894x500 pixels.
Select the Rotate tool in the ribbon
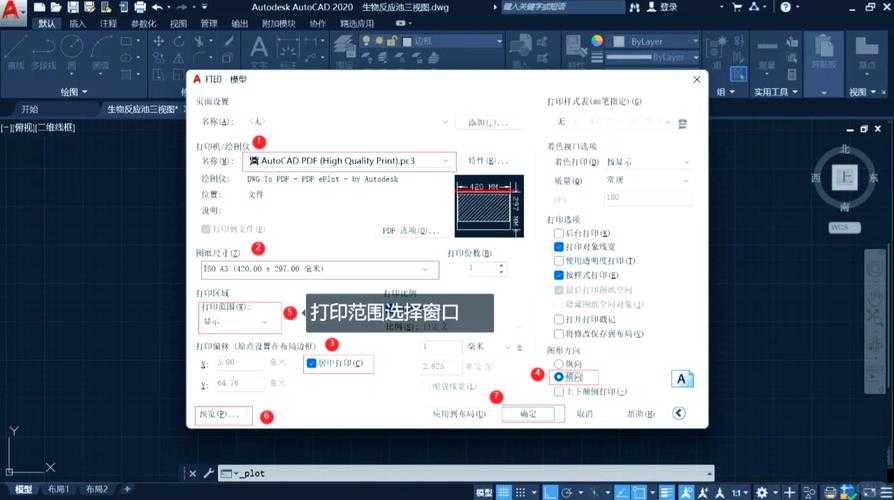[x=179, y=41]
